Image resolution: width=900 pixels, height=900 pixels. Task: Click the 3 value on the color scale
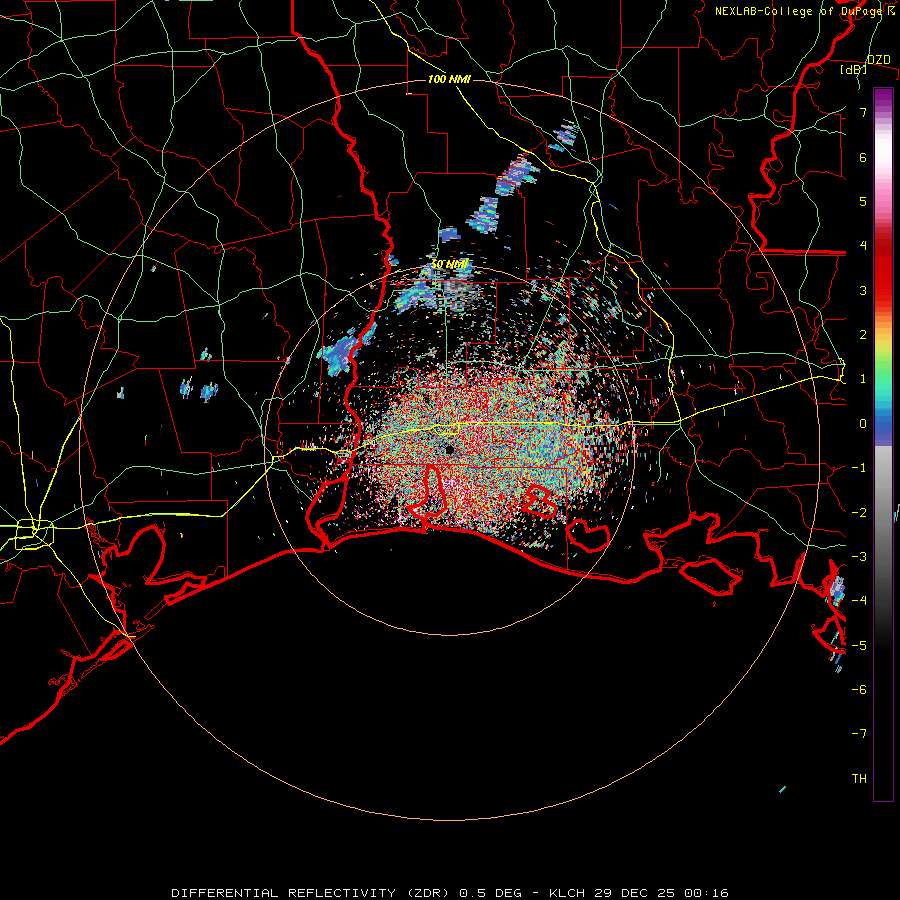[x=863, y=290]
